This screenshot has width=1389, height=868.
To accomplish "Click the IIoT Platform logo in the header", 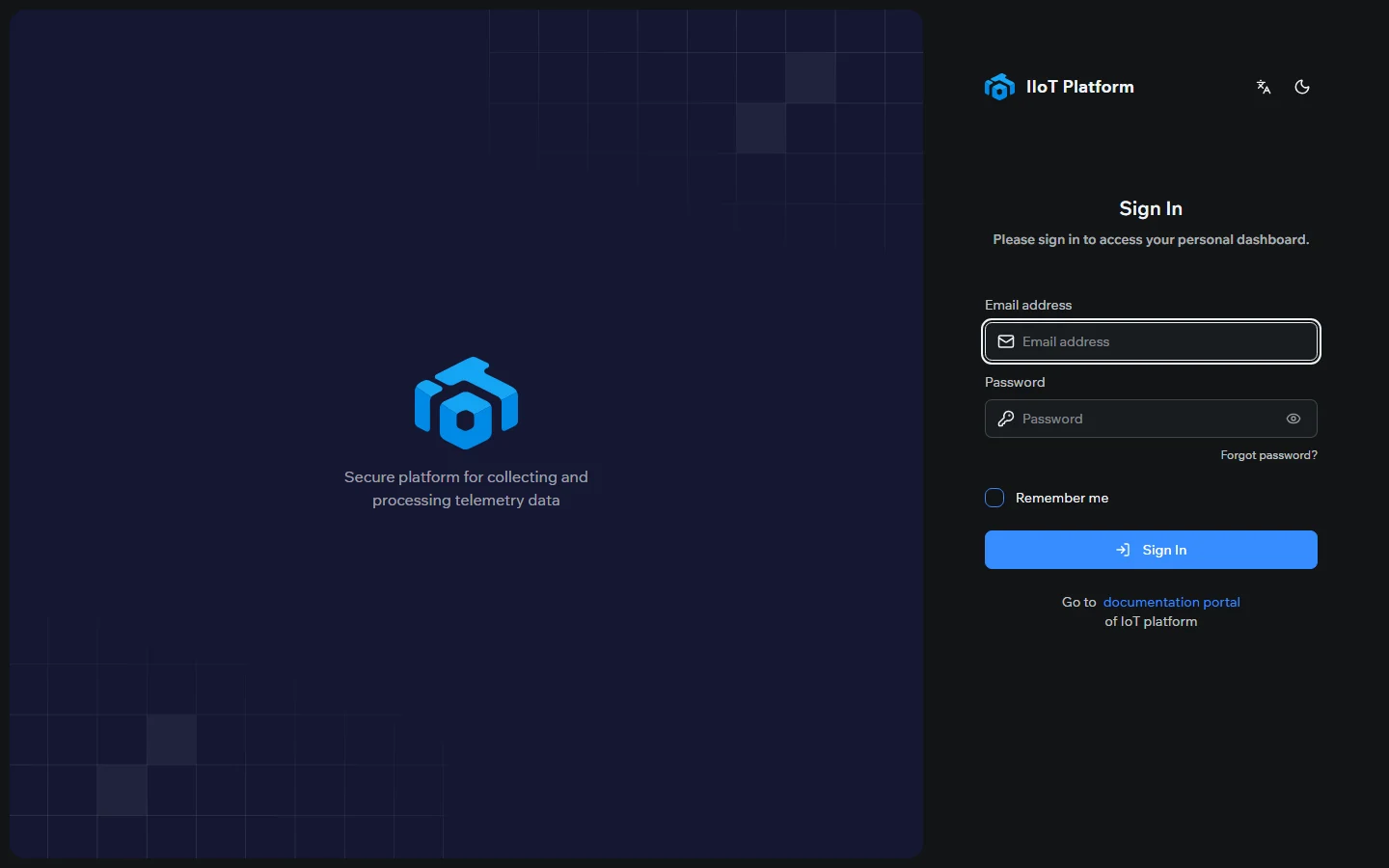I will [999, 87].
